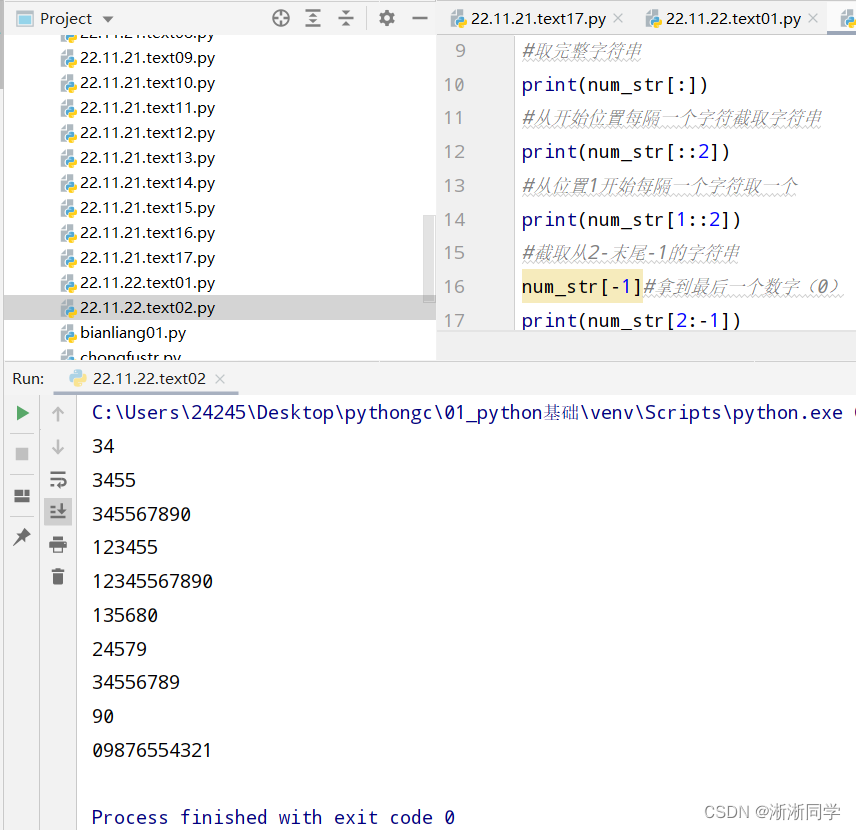Select 22.11.21.text11.py in Project tree
The width and height of the screenshot is (856, 830).
tap(147, 108)
